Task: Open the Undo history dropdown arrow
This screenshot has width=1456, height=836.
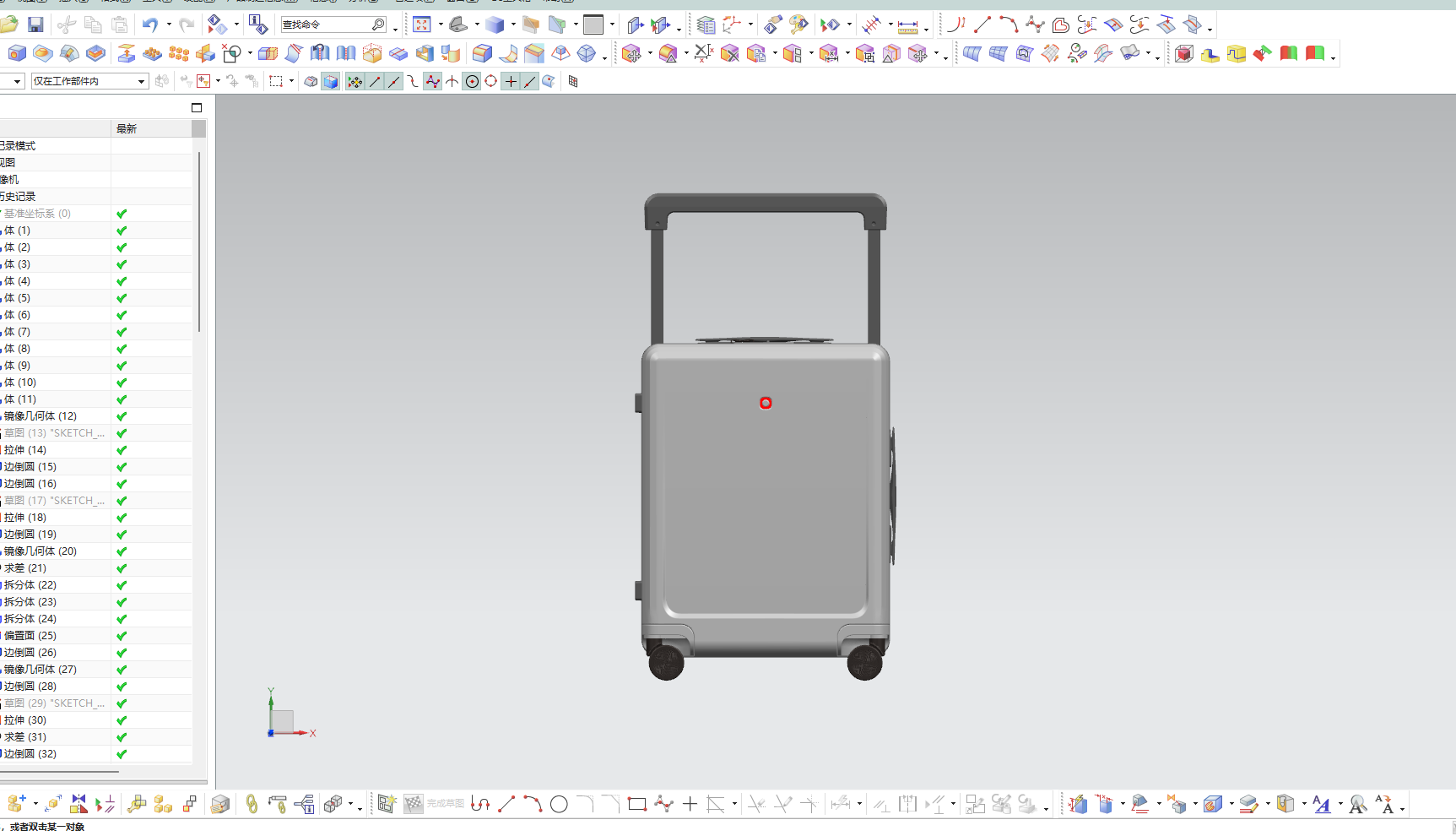Action: 169,25
